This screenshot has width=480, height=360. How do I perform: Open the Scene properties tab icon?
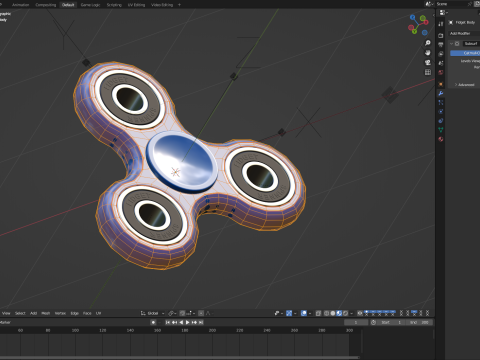441,63
